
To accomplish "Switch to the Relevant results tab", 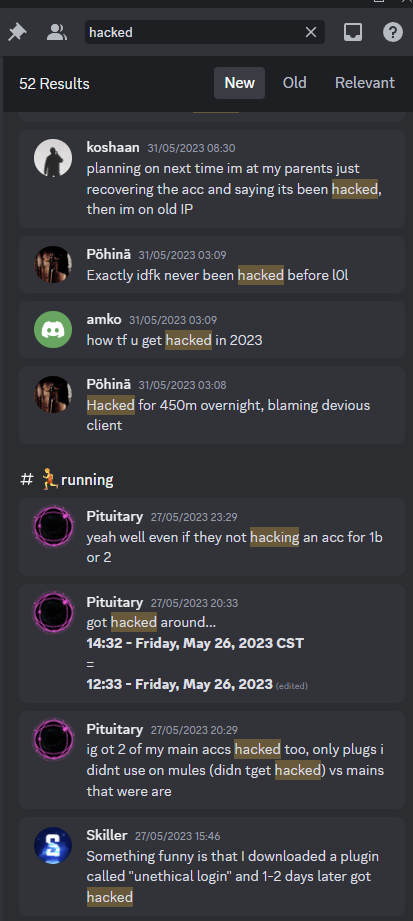I will (365, 83).
